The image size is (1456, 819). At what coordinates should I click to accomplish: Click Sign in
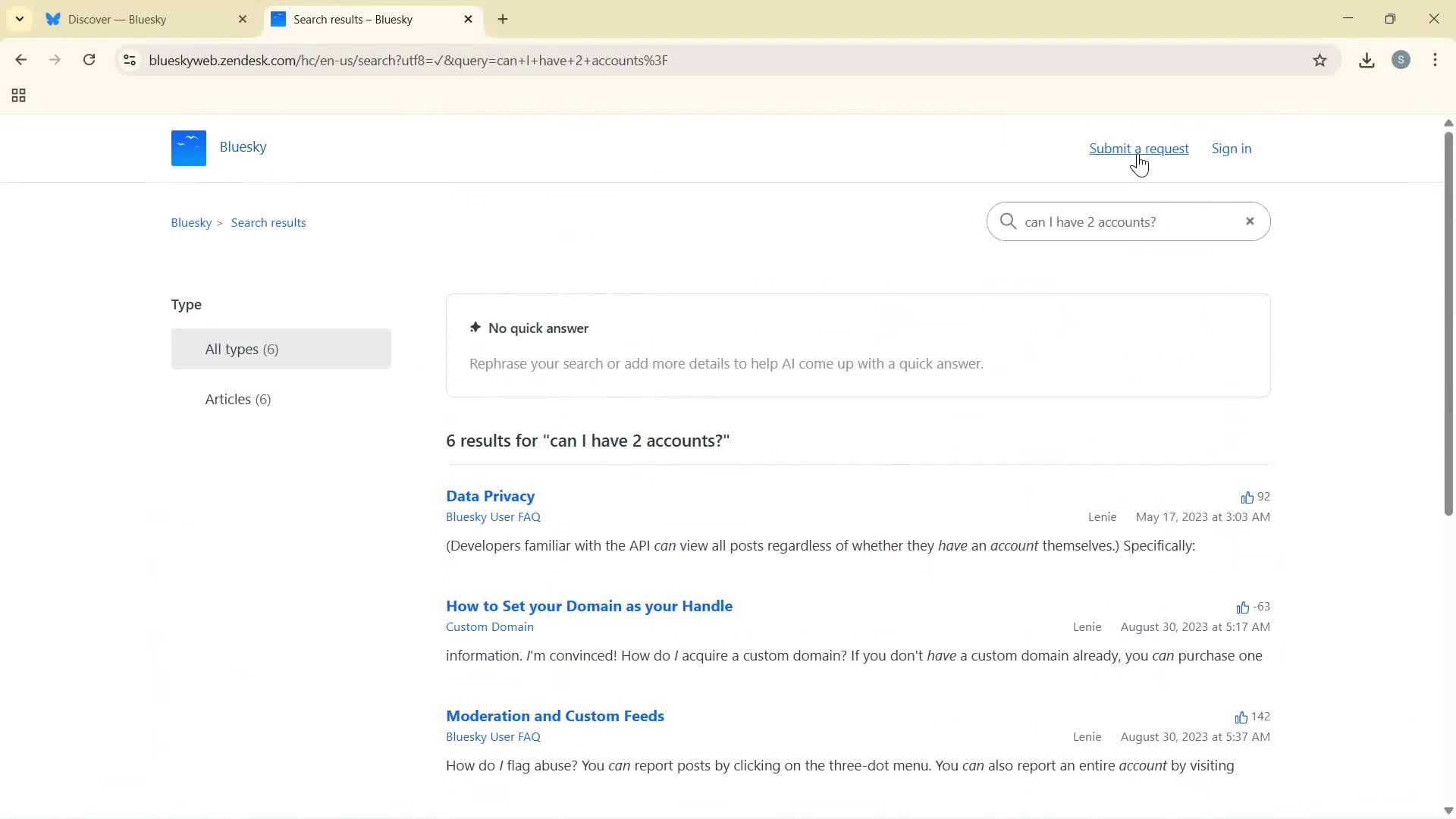click(x=1231, y=148)
